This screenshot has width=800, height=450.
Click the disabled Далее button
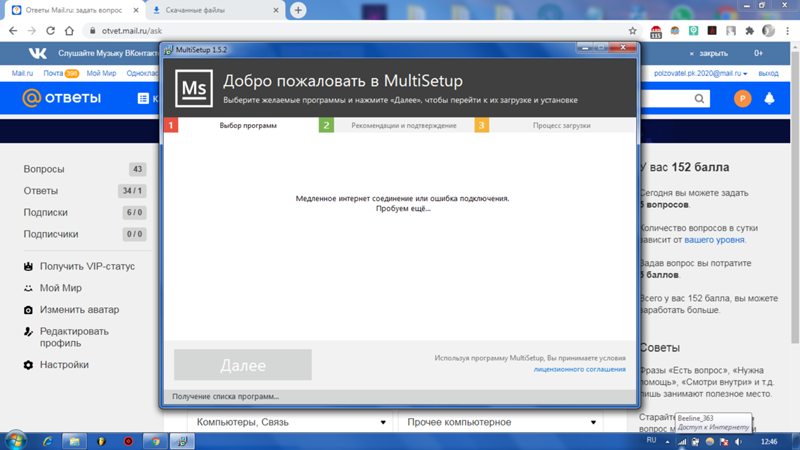(243, 365)
